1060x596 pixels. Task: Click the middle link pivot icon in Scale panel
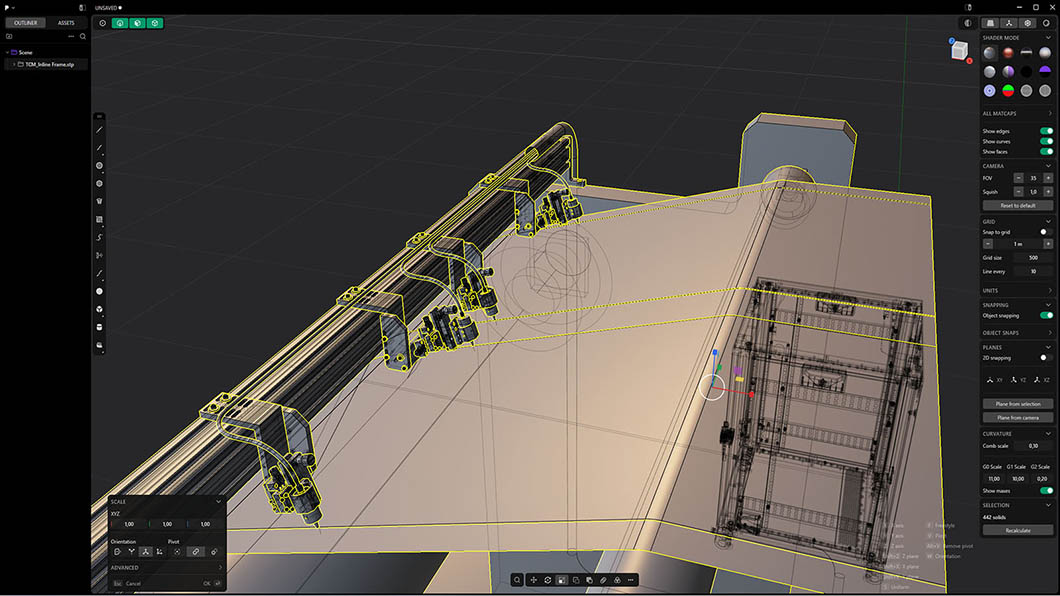pyautogui.click(x=195, y=552)
